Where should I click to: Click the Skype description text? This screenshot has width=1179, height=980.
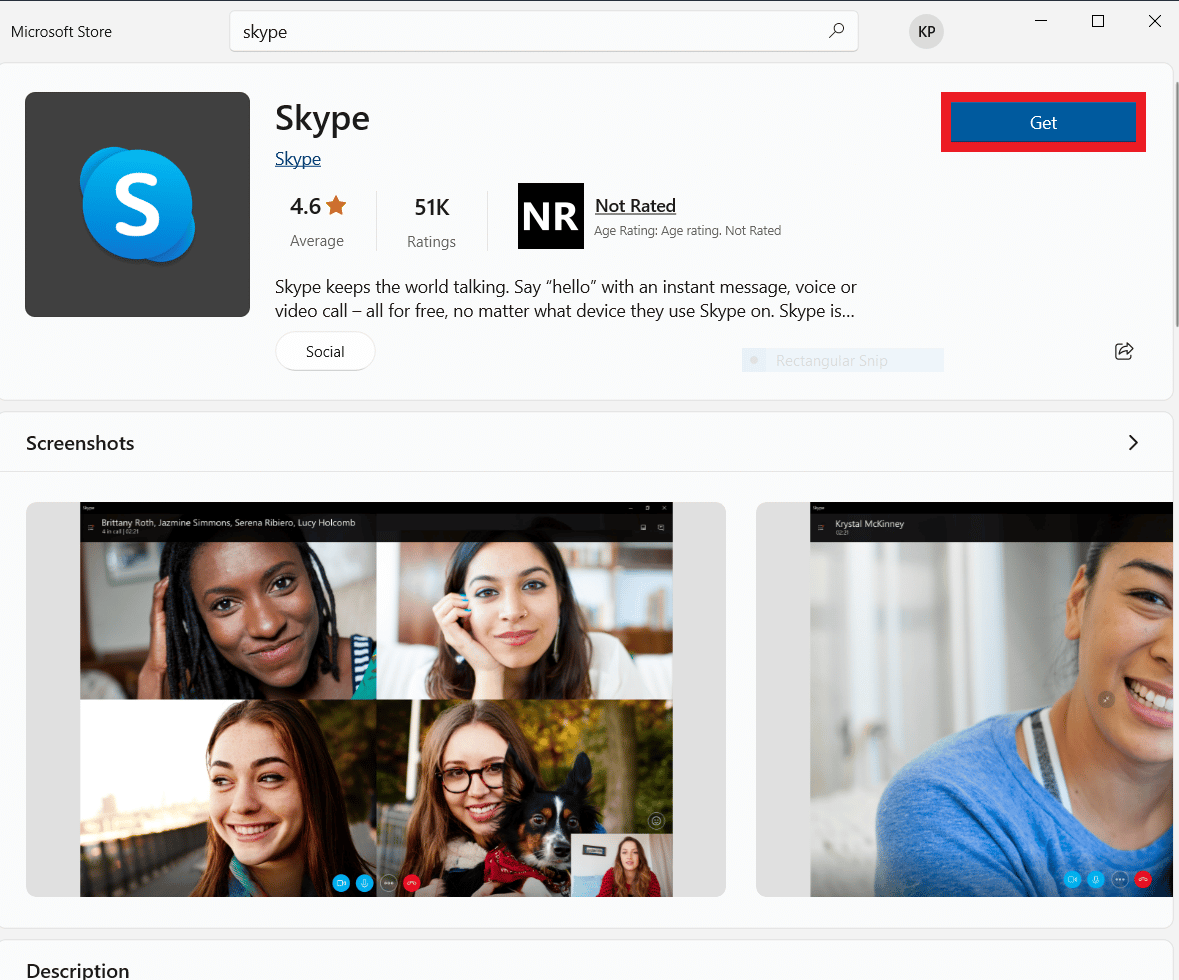pos(565,299)
